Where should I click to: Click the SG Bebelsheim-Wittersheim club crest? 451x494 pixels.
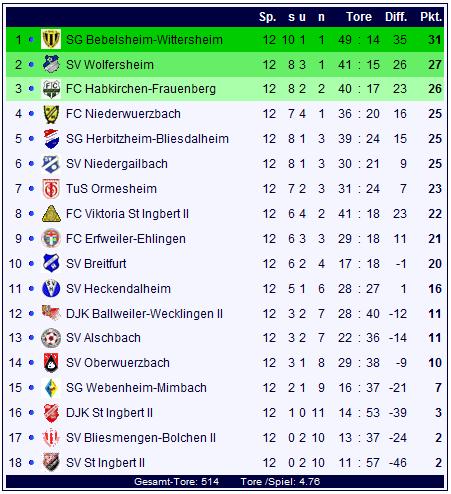(51, 39)
